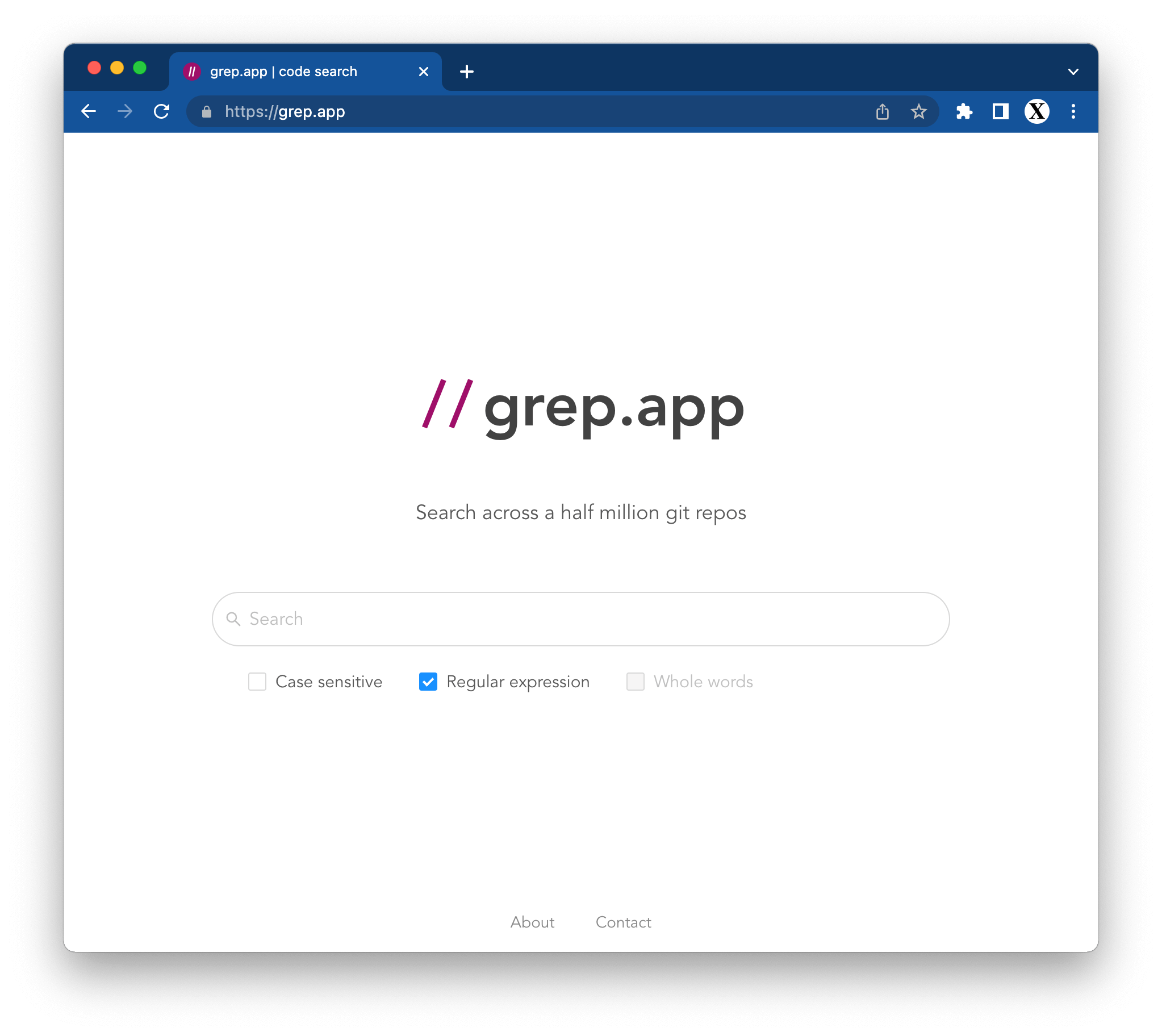The height and width of the screenshot is (1036, 1162).
Task: Click the new tab button
Action: [x=467, y=71]
